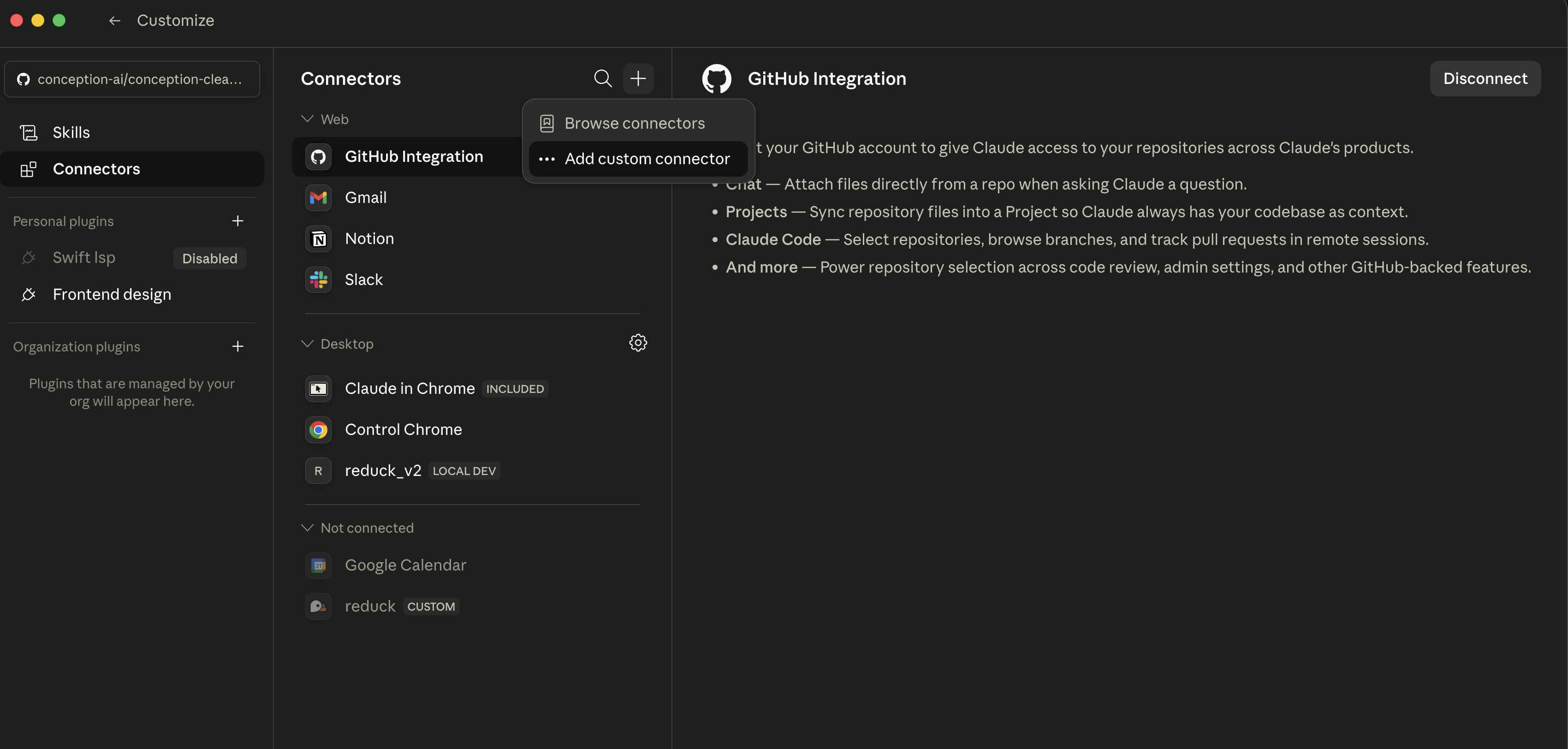
Task: Click the Connectors panel heading
Action: [x=350, y=78]
